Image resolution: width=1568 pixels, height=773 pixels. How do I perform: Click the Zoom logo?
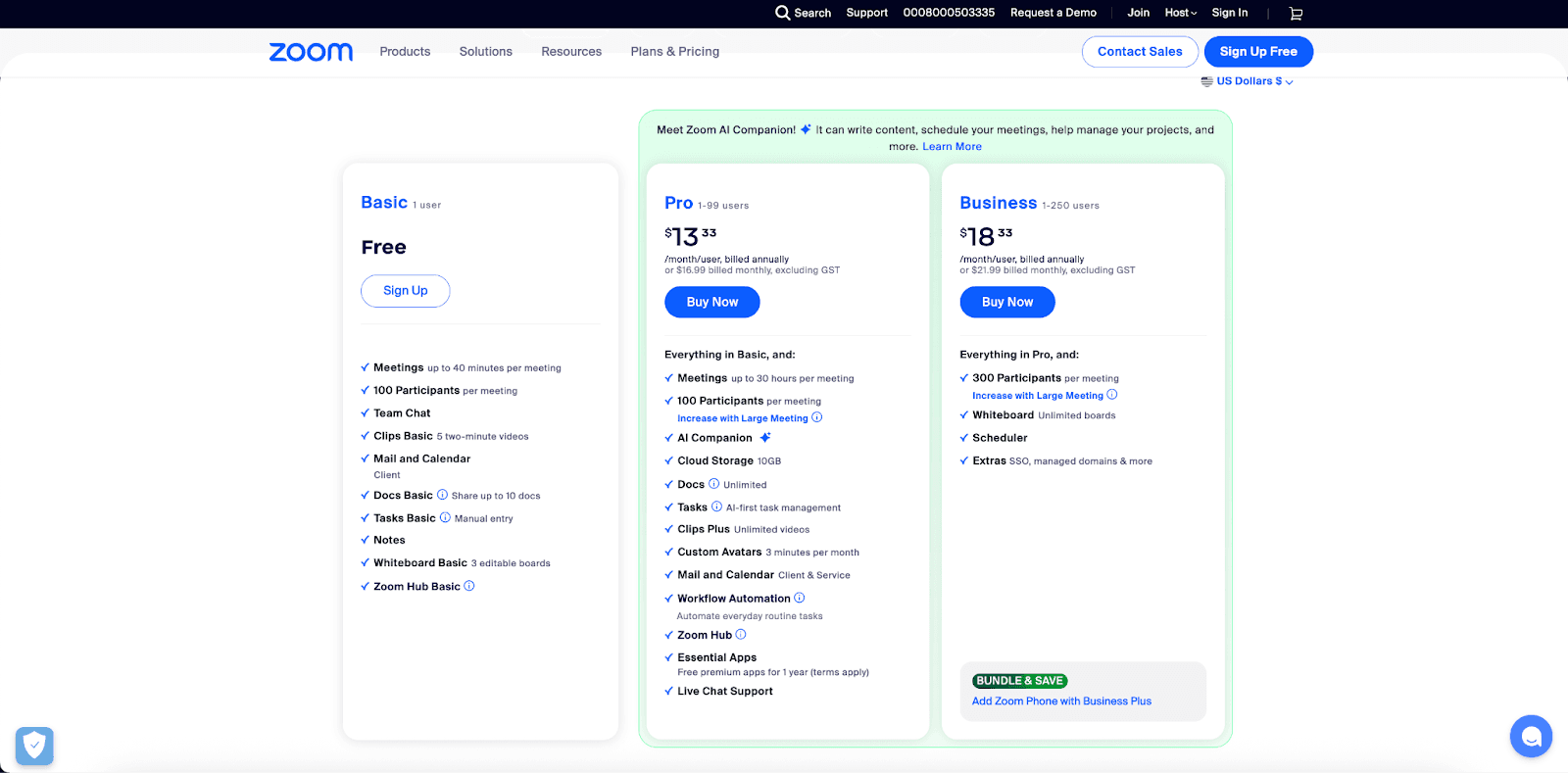point(311,52)
